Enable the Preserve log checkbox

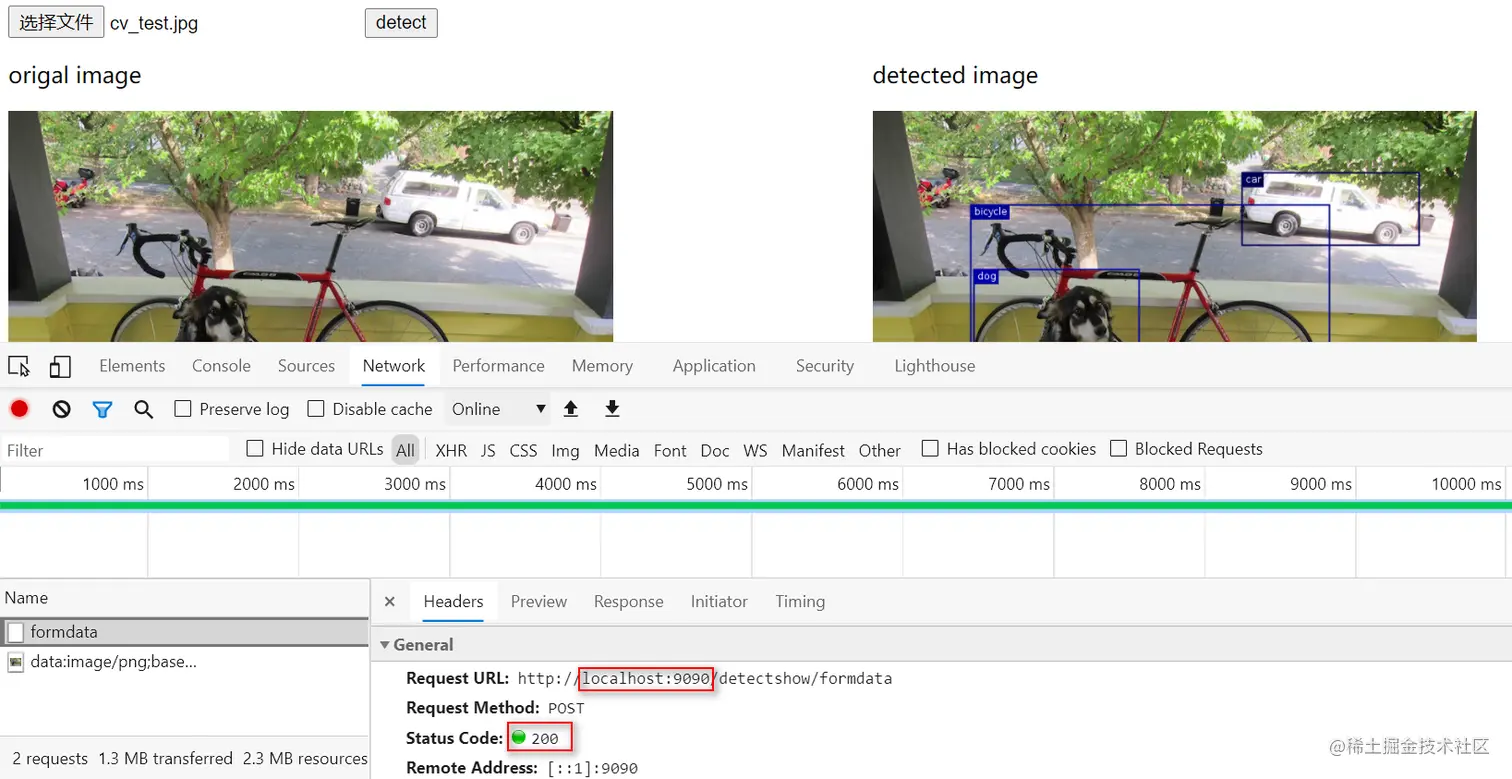pyautogui.click(x=183, y=409)
